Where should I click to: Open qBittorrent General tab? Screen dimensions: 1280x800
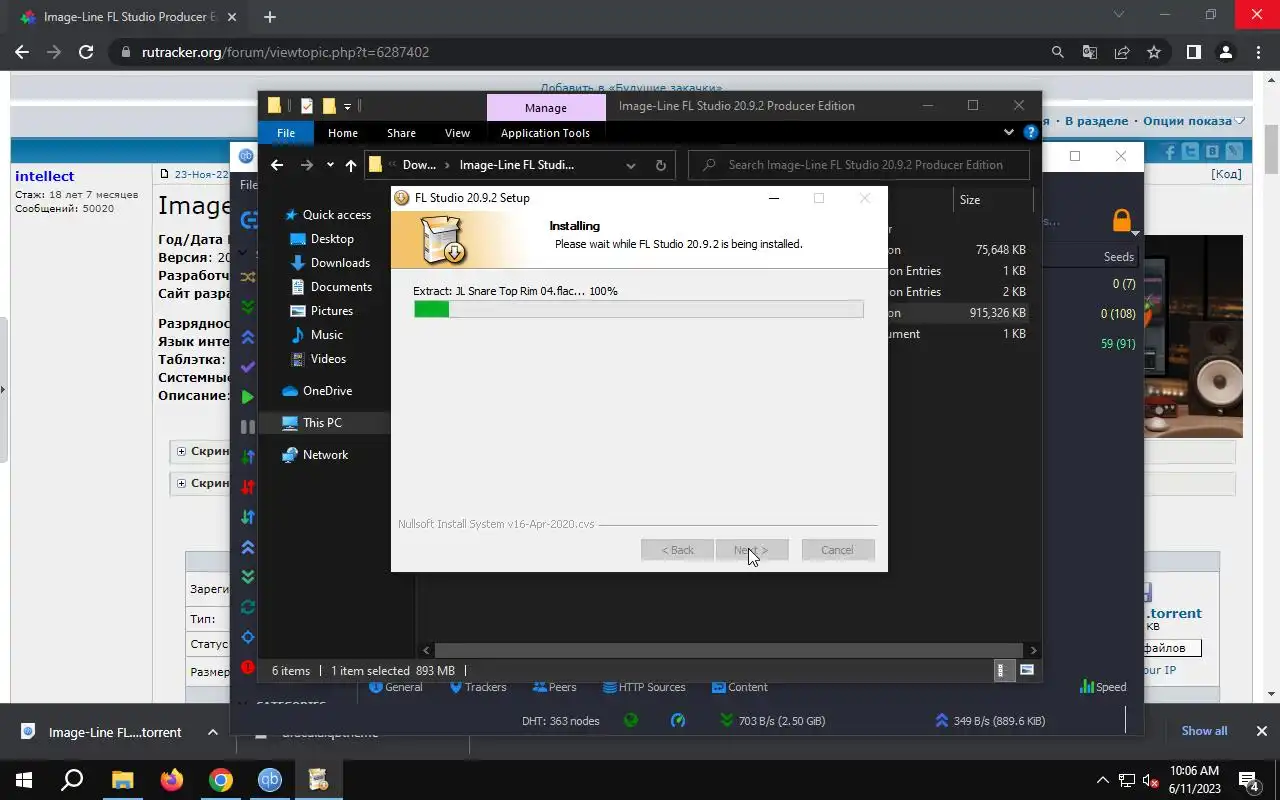(396, 687)
